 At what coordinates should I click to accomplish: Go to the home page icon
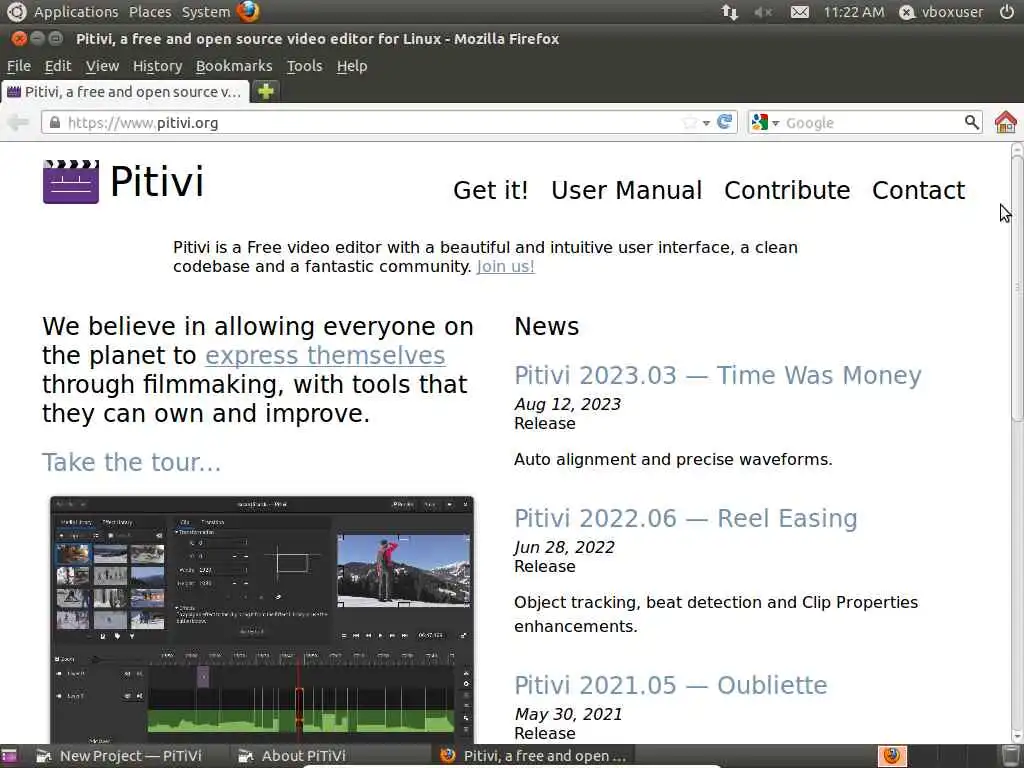(x=1006, y=122)
